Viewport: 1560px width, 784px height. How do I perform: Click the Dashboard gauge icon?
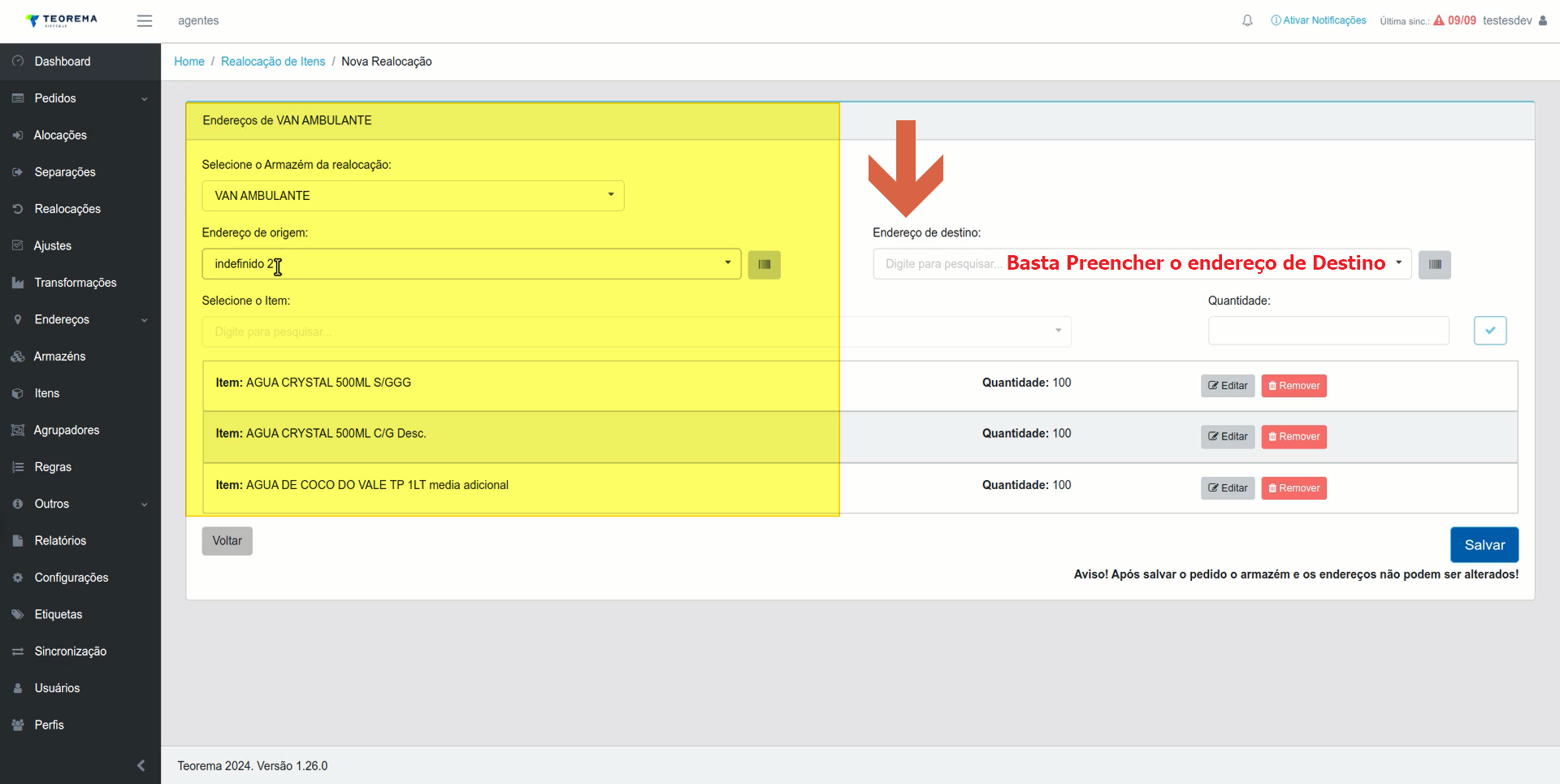pos(18,61)
